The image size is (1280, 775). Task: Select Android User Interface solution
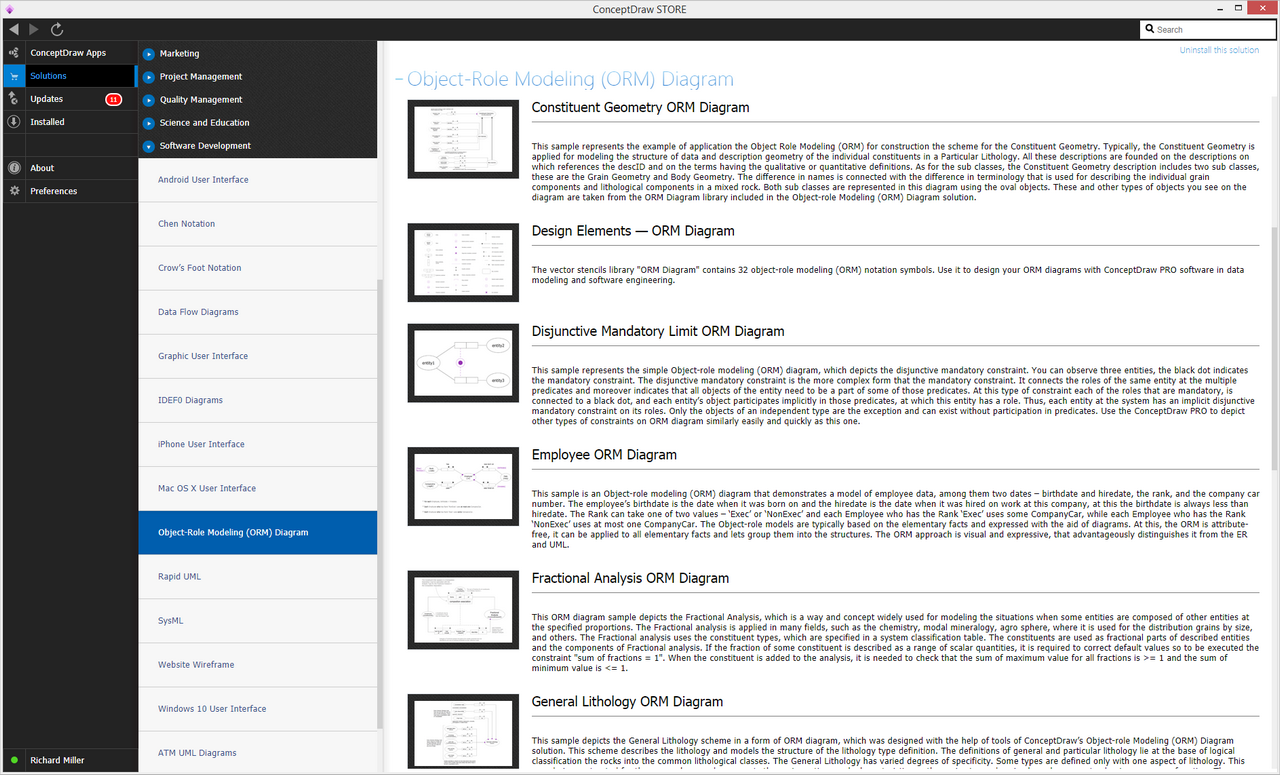[258, 180]
